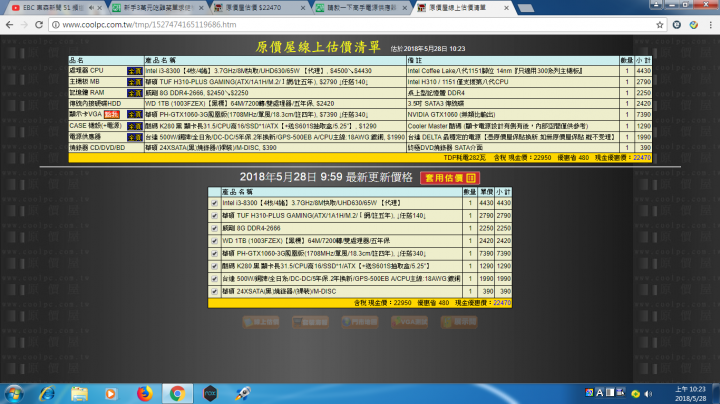Click the shopping cart button below the list
This screenshot has width=720, height=404.
310,322
